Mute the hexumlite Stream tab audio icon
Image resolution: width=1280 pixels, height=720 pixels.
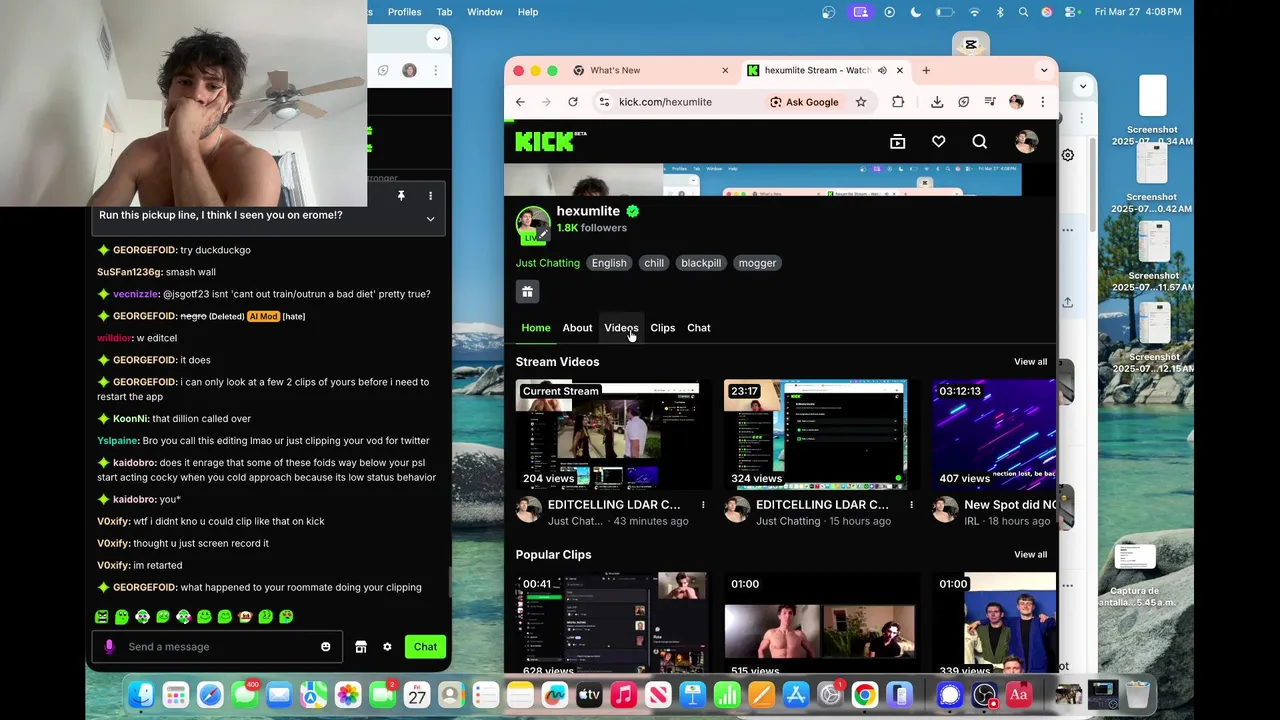click(882, 71)
